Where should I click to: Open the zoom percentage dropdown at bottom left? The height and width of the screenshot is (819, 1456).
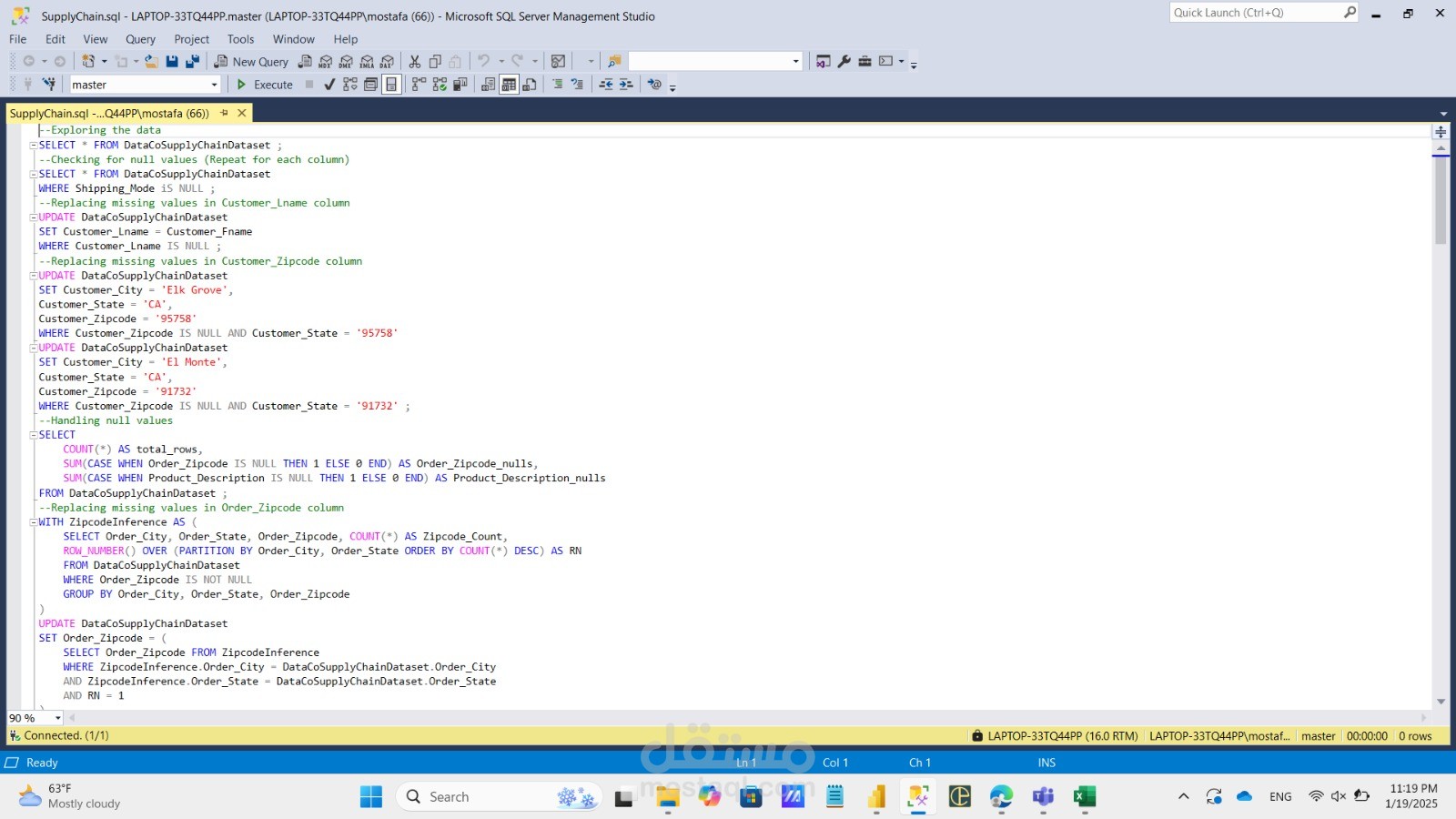(x=56, y=718)
